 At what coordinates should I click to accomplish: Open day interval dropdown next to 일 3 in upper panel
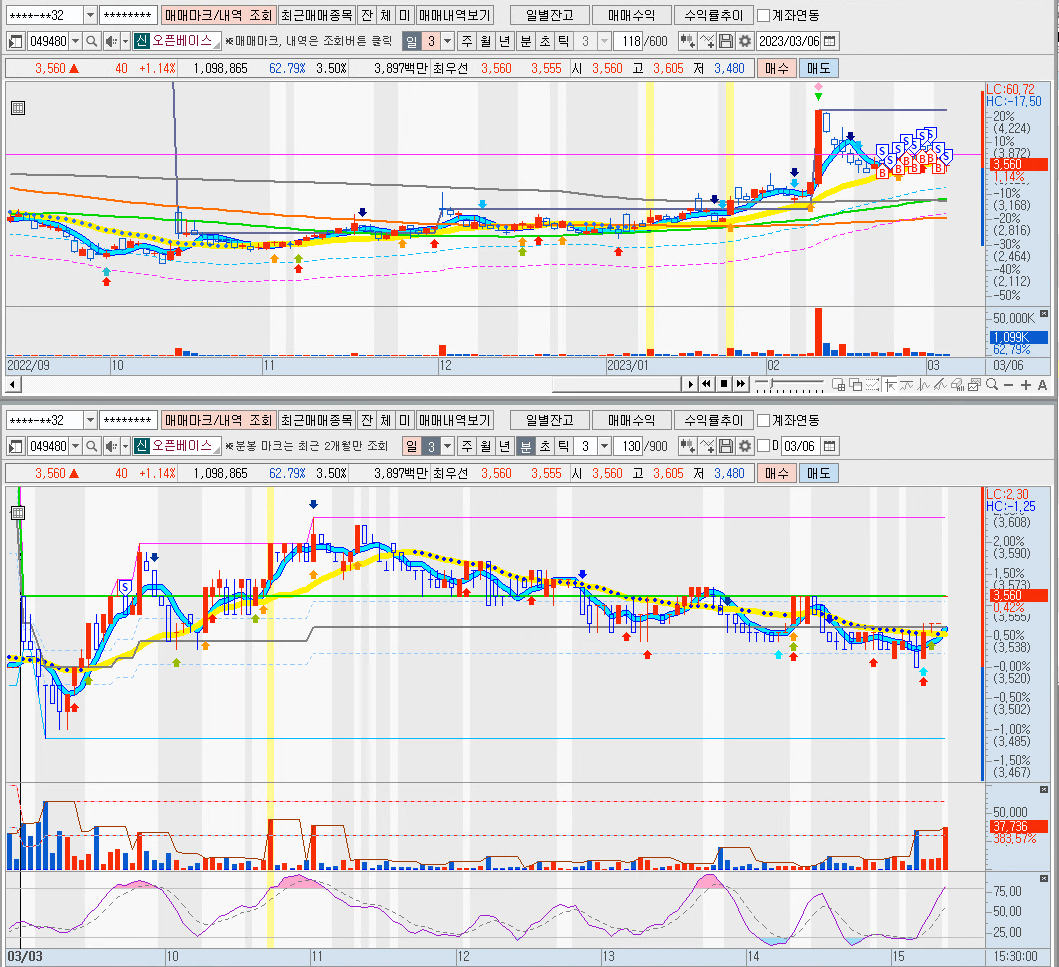click(x=447, y=41)
